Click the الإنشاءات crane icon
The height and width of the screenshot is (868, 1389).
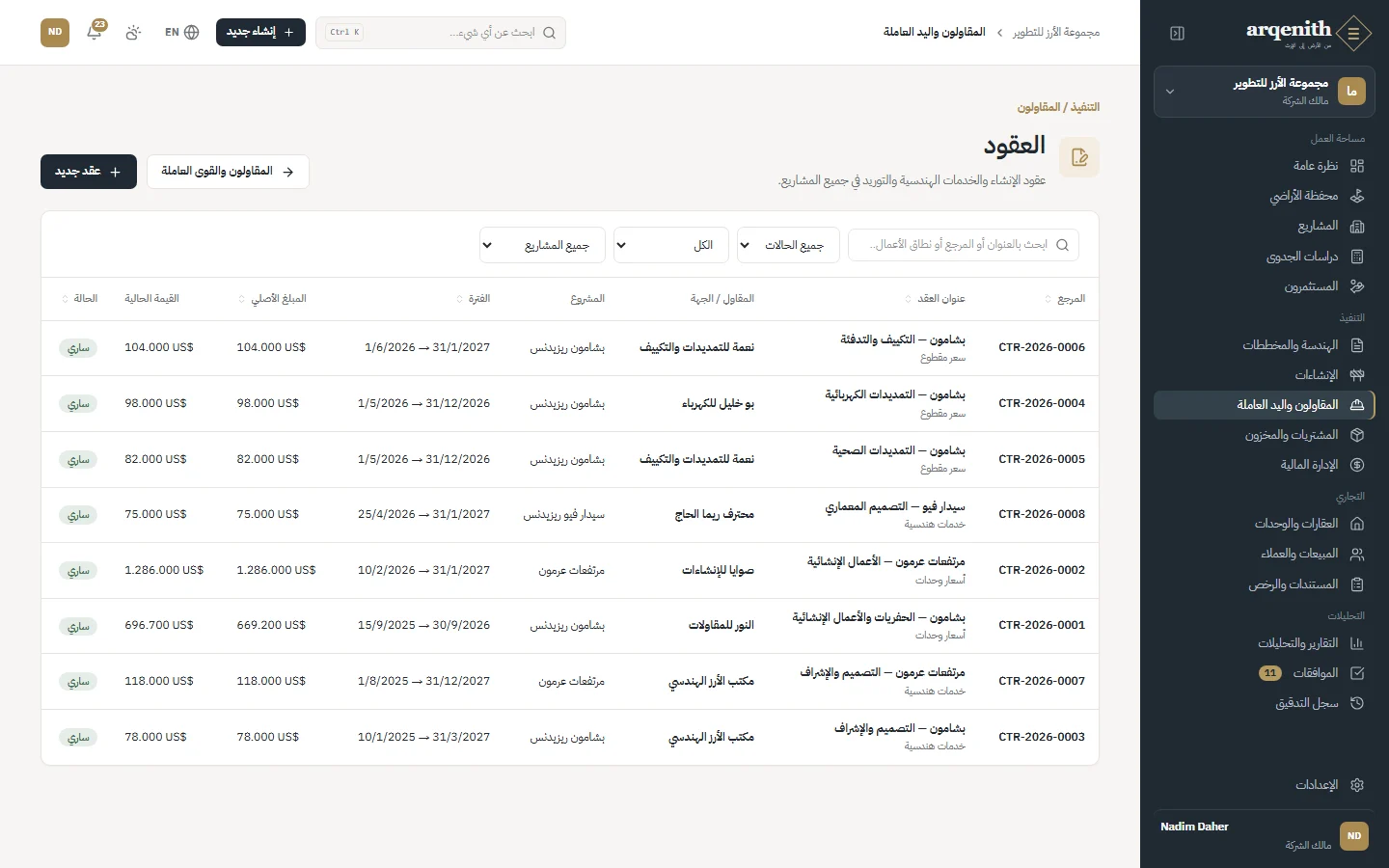tap(1357, 375)
